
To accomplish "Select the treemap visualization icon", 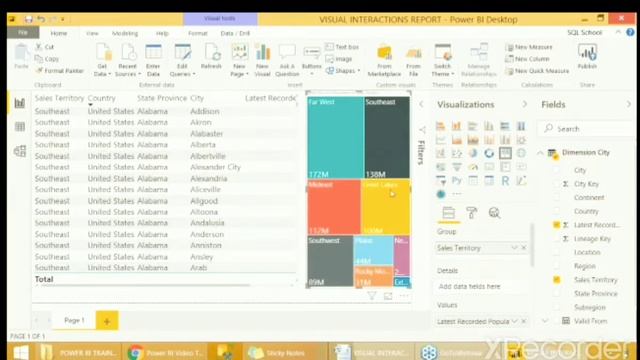I will coord(505,153).
